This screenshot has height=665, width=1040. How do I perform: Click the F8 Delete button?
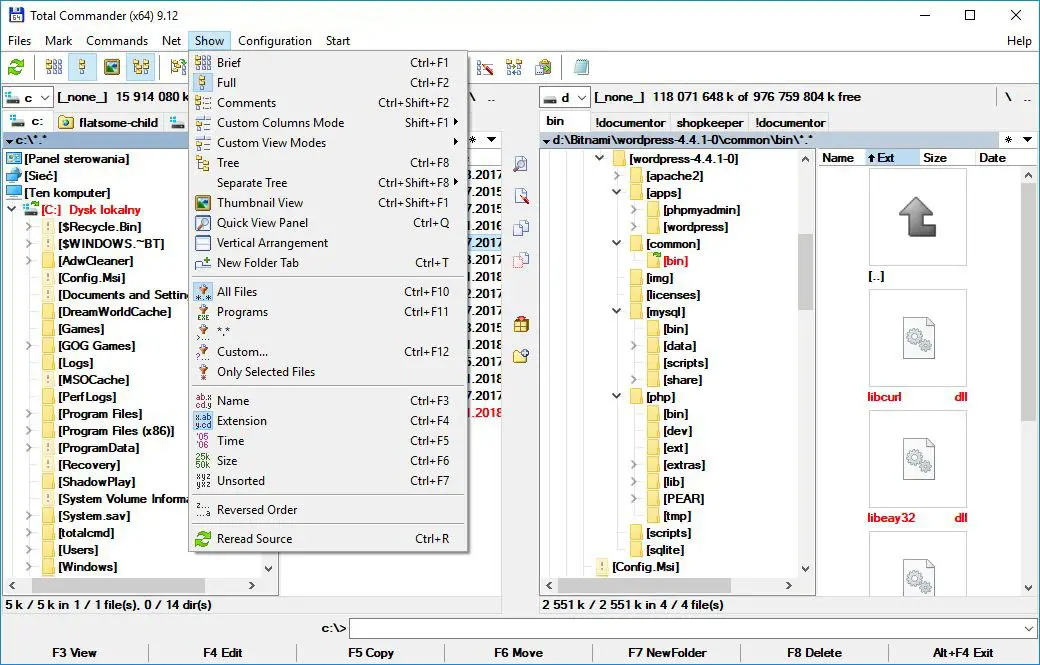coord(814,653)
